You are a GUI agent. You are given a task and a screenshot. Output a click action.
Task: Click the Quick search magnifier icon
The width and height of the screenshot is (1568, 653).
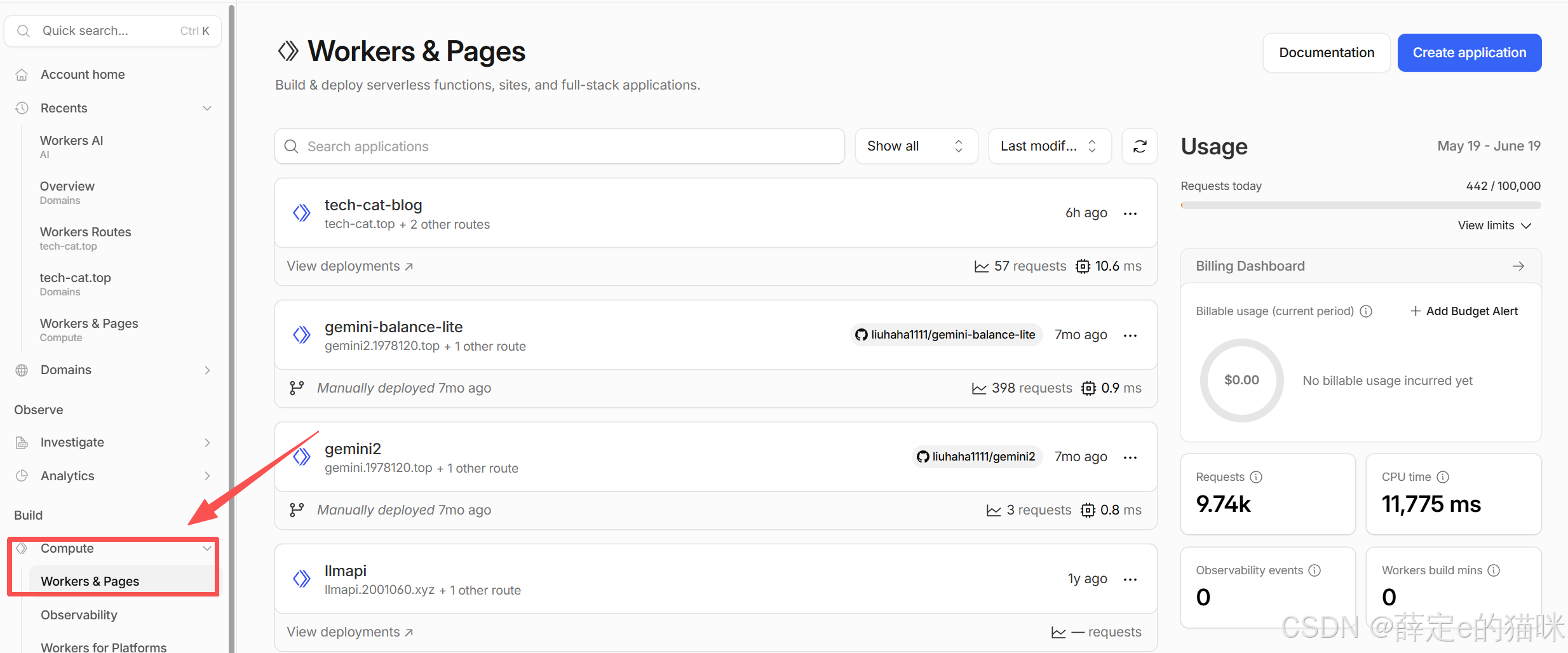24,31
